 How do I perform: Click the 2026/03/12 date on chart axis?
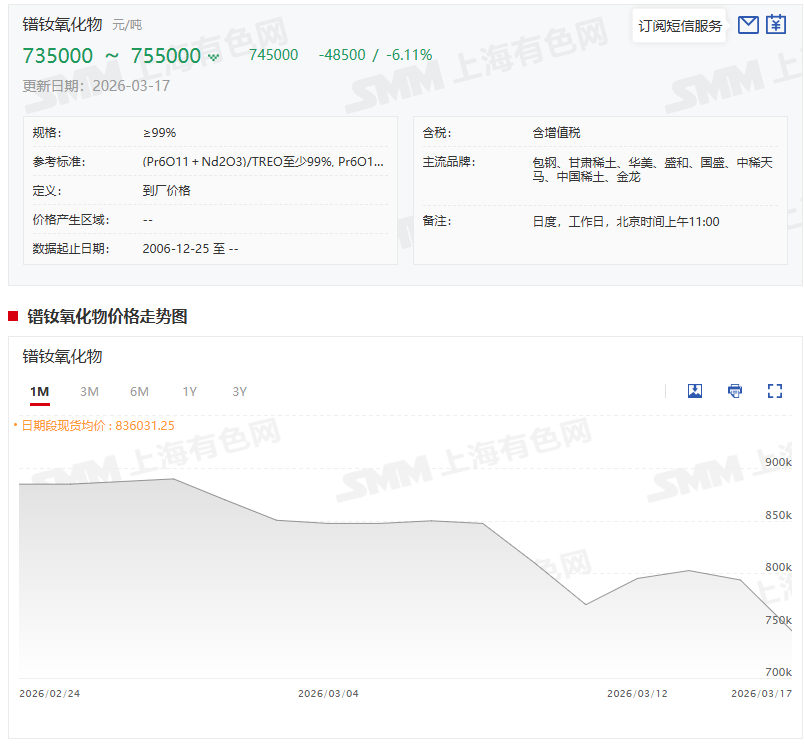(637, 693)
